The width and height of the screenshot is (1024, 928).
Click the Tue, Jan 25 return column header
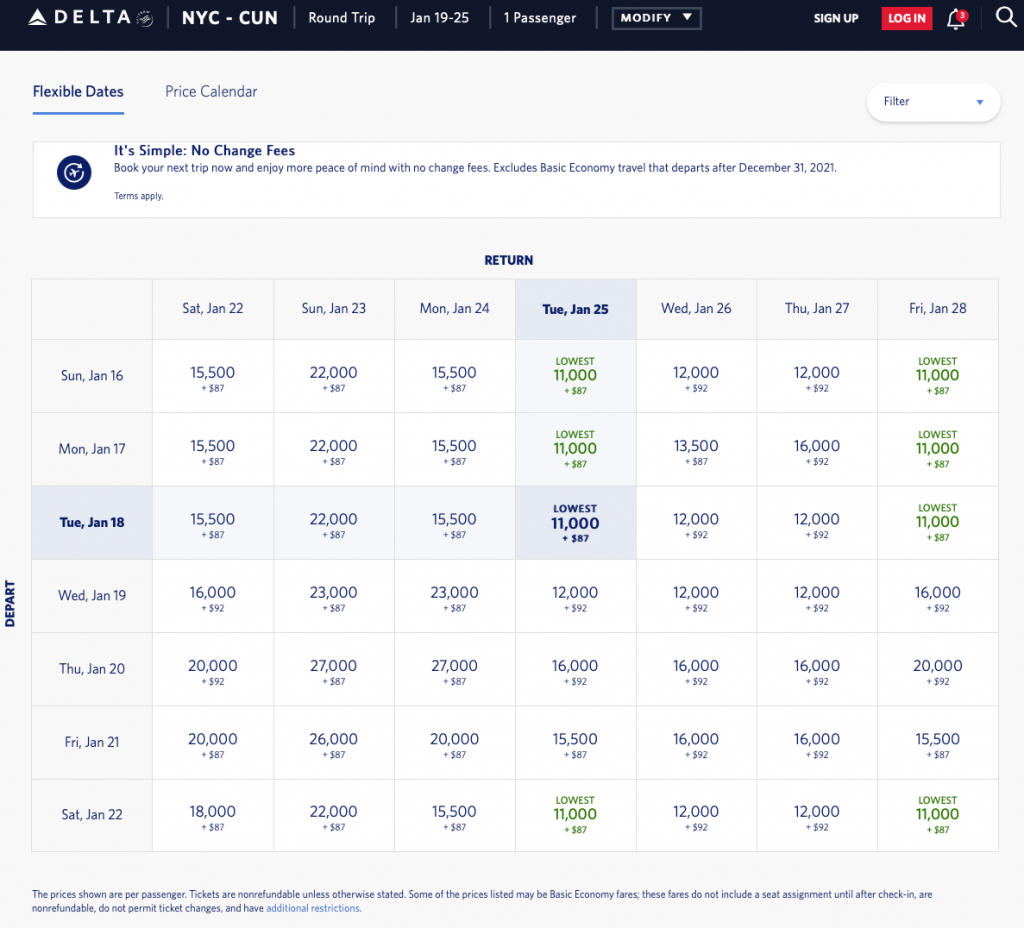coord(575,309)
